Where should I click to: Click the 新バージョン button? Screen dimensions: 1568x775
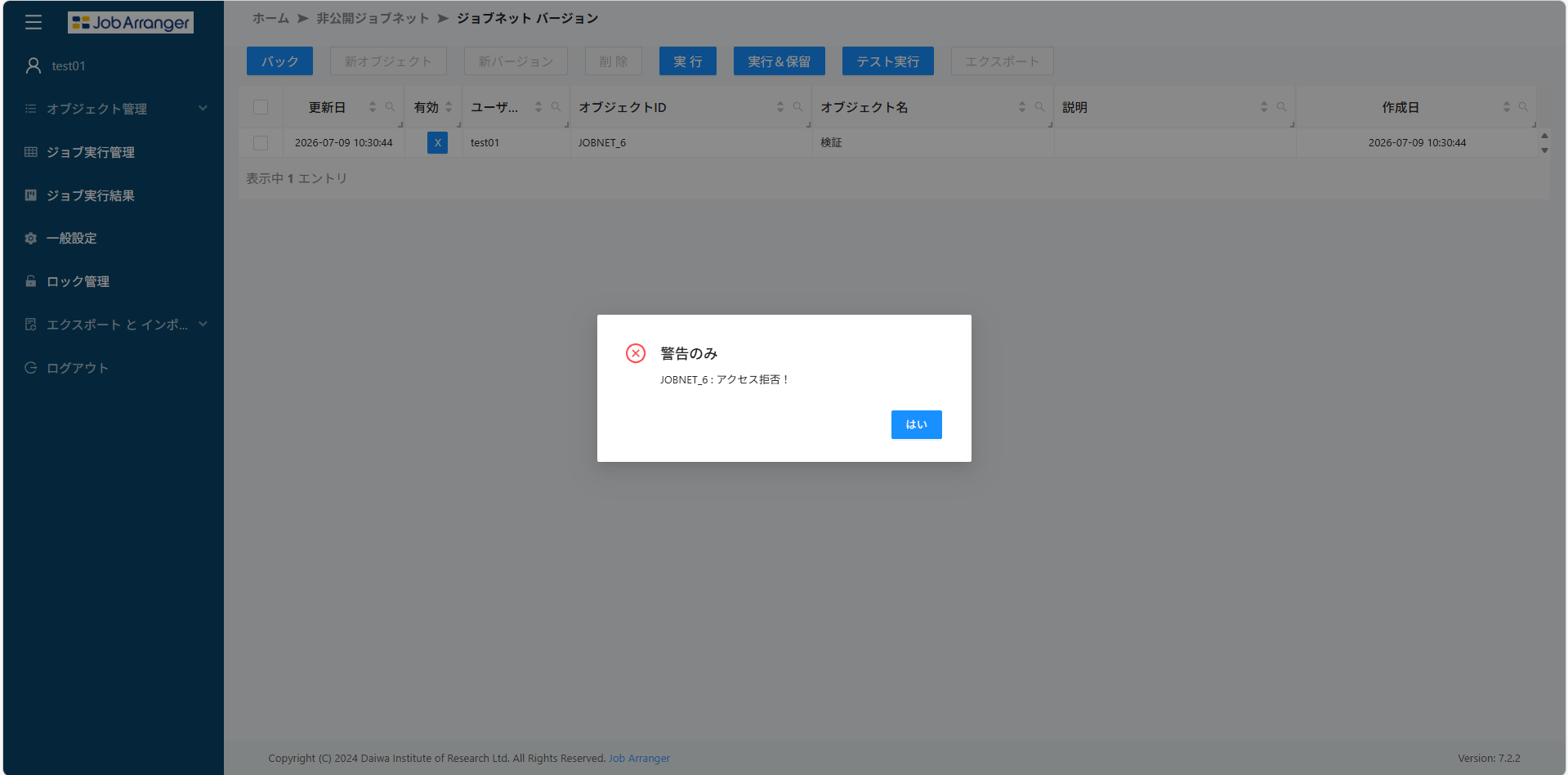[516, 61]
